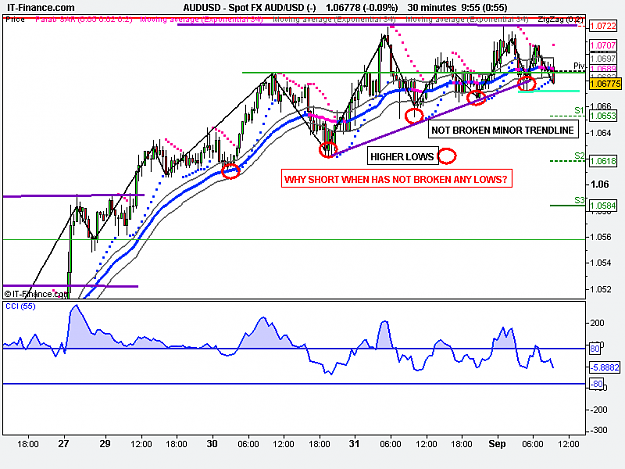The image size is (625, 469).
Task: Click the Piv pivot level label
Action: click(x=579, y=66)
